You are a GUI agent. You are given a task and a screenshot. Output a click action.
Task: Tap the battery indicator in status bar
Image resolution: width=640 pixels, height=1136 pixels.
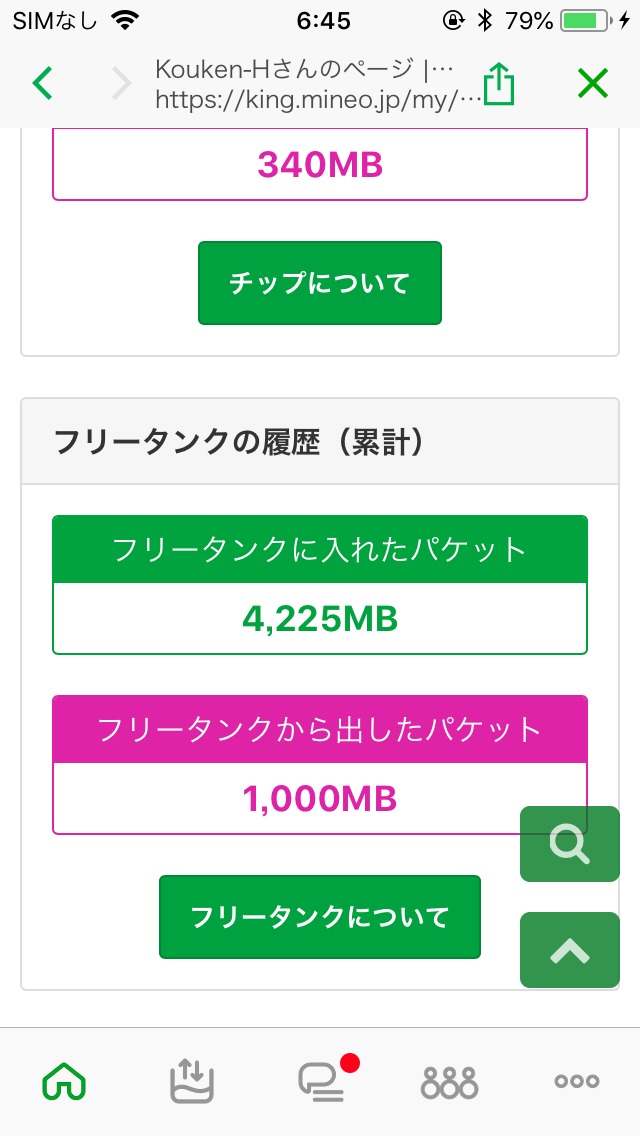(x=586, y=20)
